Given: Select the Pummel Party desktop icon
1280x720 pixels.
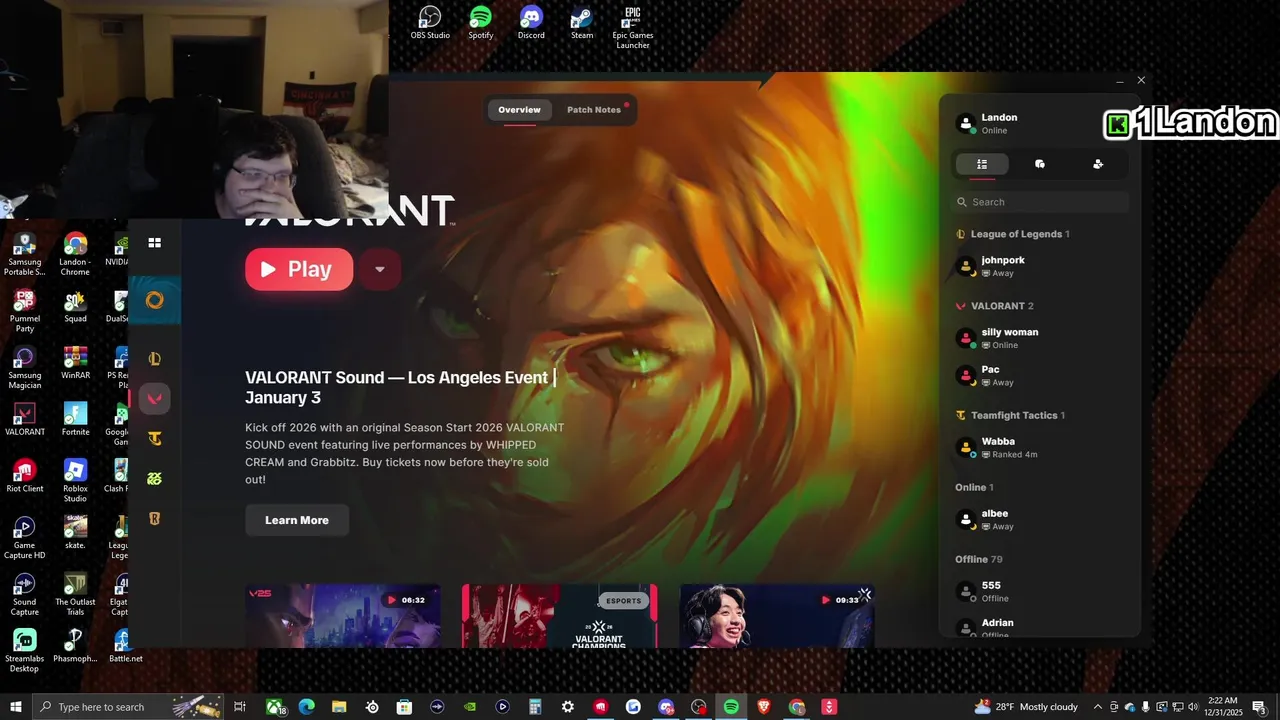Looking at the screenshot, I should [x=24, y=310].
